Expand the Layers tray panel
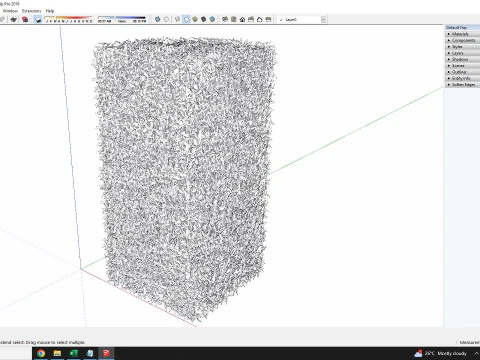480x360 pixels. [x=463, y=53]
